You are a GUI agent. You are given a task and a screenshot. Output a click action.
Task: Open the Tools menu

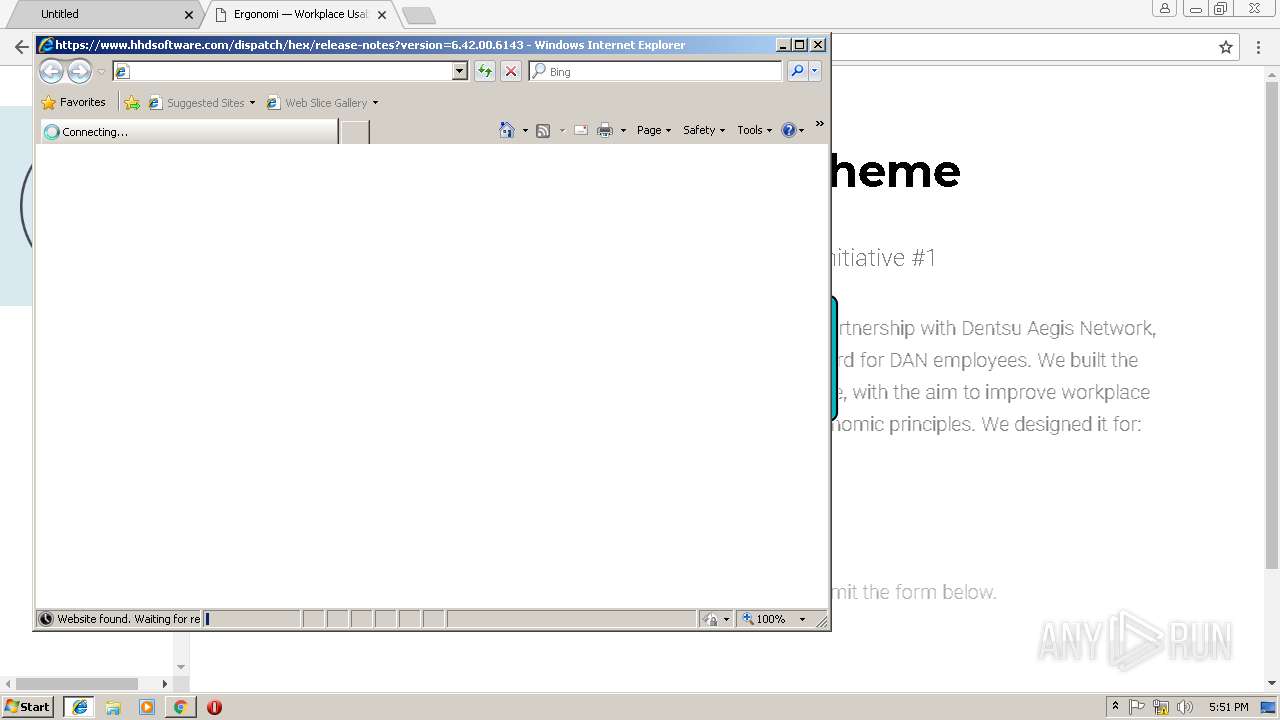(x=755, y=130)
